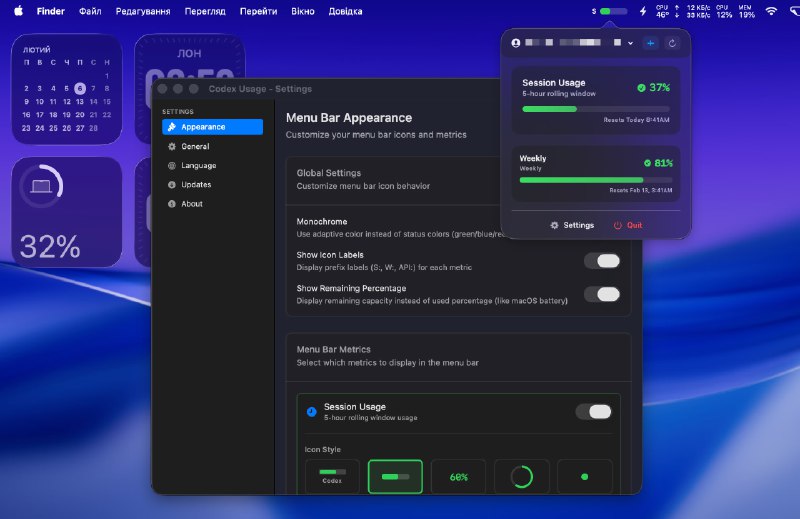Click the Codex usage bar in the menu bar

pos(613,11)
